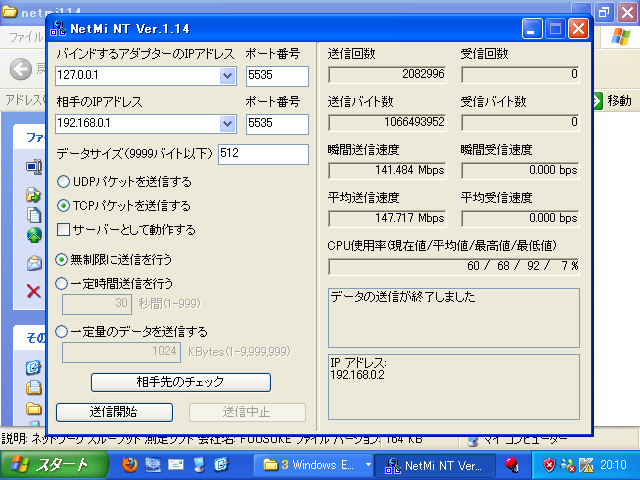The width and height of the screenshot is (640, 480).
Task: Enable サーバーとして動作する checkbox
Action: tap(64, 230)
